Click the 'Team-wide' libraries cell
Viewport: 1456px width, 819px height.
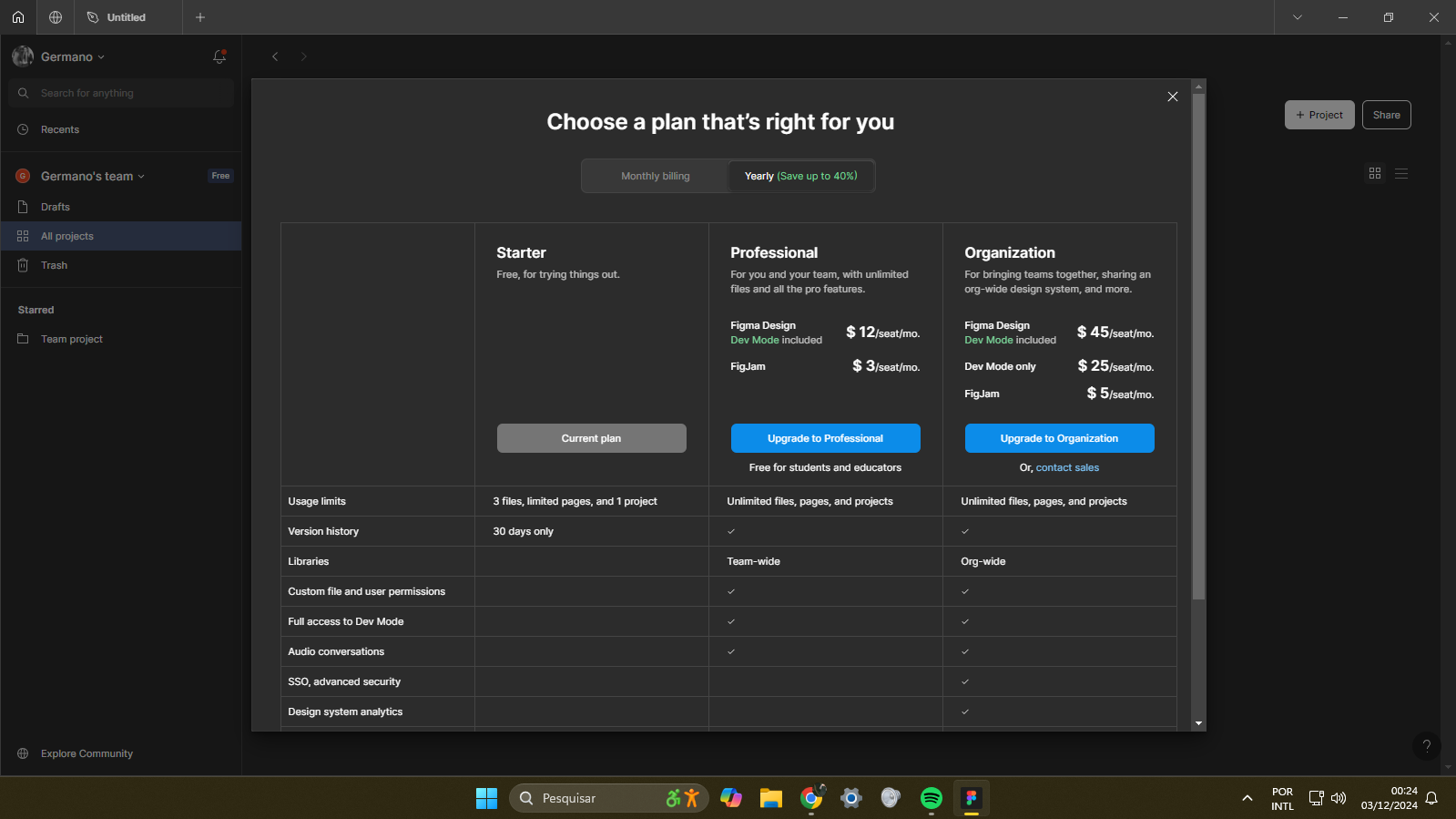[753, 561]
